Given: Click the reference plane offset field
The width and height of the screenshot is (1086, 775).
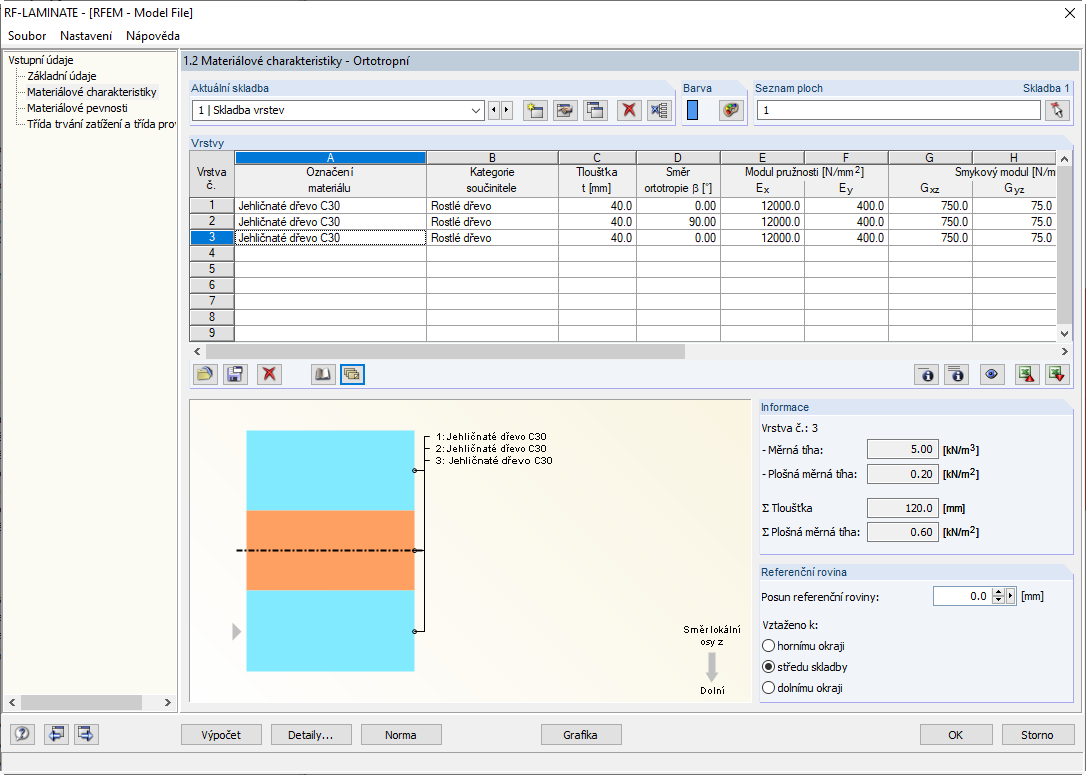Looking at the screenshot, I should 962,596.
